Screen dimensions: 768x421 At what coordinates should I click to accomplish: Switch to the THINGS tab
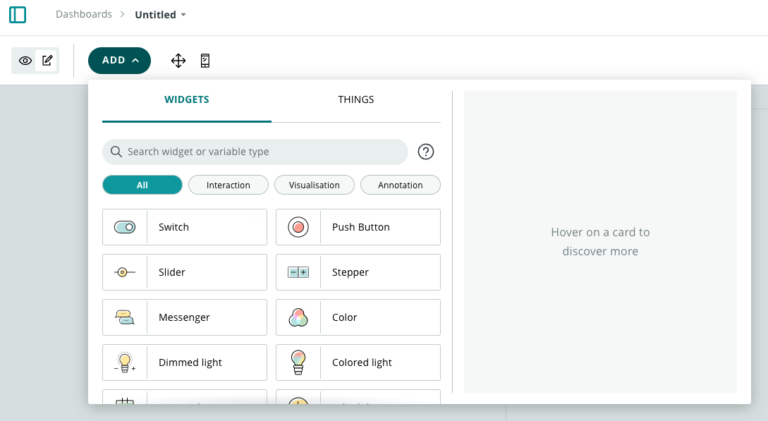[356, 100]
